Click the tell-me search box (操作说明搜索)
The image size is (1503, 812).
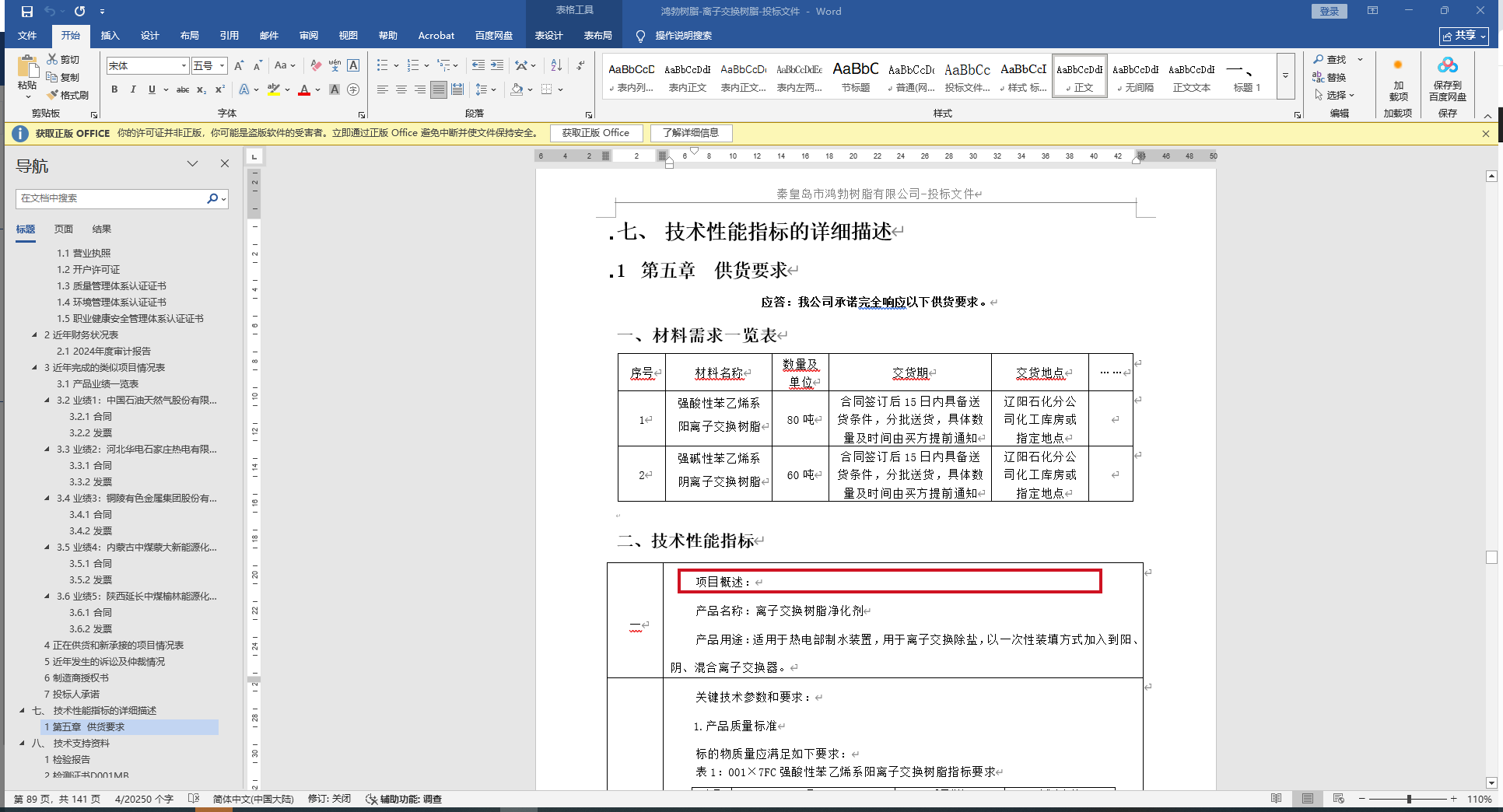pyautogui.click(x=674, y=36)
